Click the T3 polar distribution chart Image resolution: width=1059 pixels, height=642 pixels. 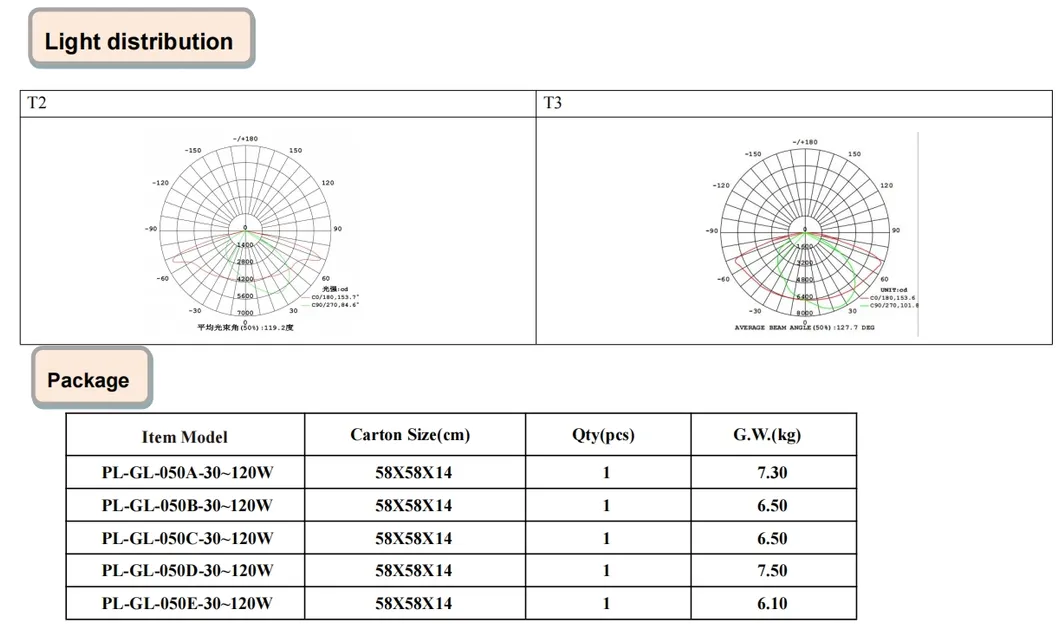[x=811, y=234]
